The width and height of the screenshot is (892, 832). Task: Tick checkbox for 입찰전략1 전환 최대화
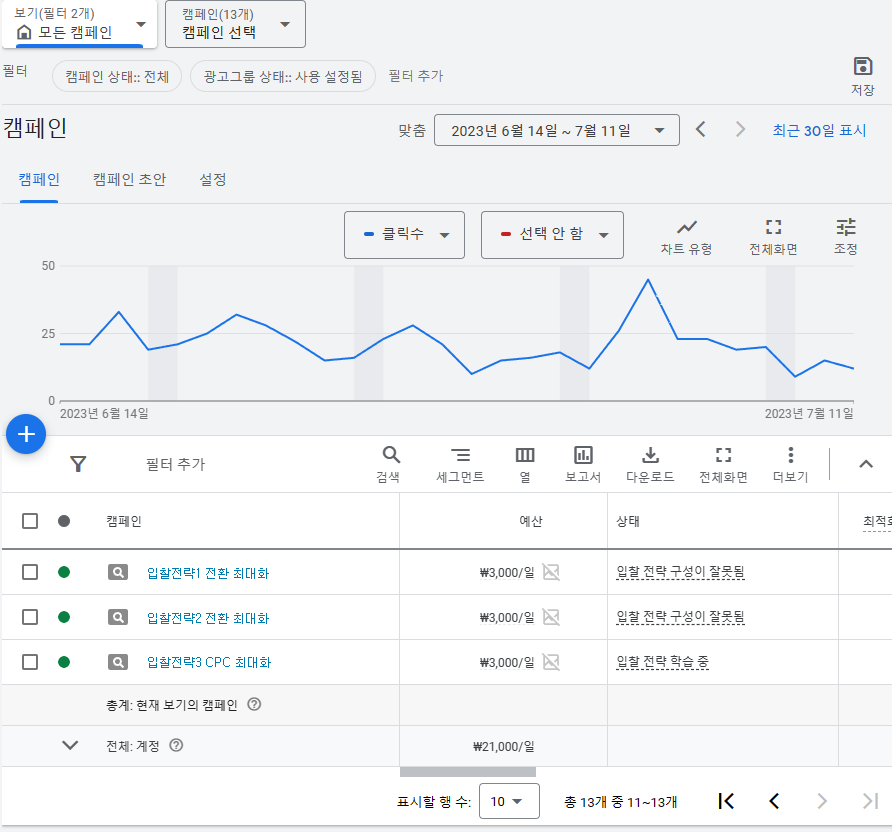pyautogui.click(x=30, y=572)
